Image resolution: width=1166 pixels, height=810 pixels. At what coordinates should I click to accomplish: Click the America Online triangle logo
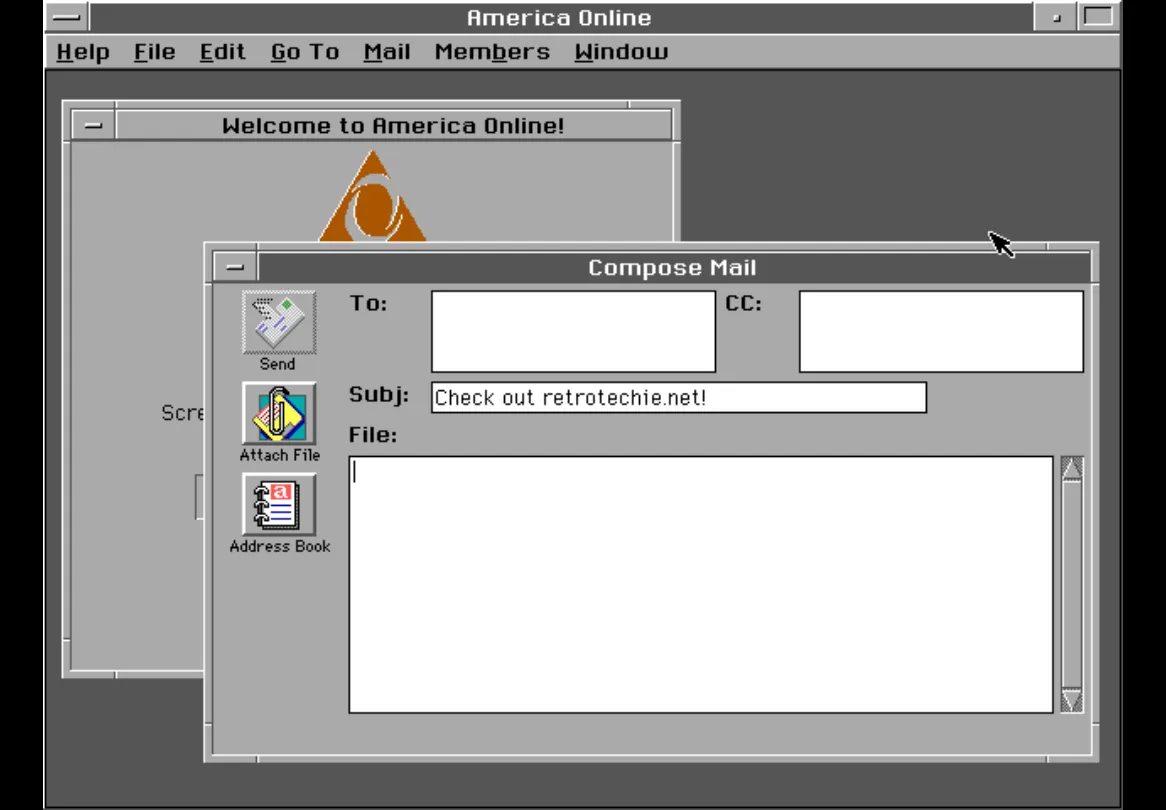point(373,196)
